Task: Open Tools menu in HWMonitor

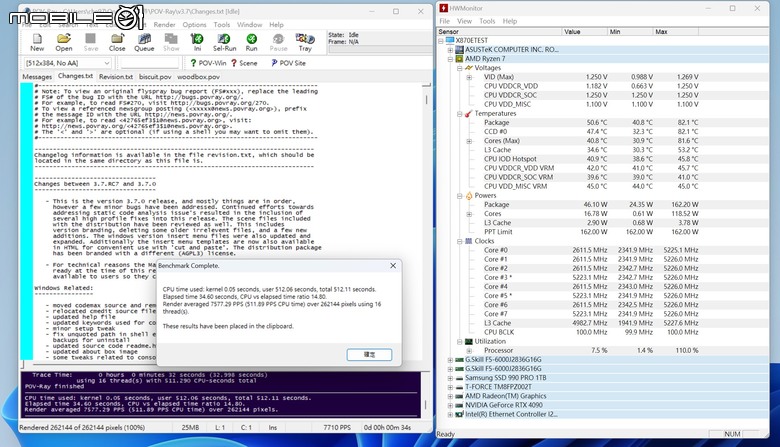Action: 487,21
